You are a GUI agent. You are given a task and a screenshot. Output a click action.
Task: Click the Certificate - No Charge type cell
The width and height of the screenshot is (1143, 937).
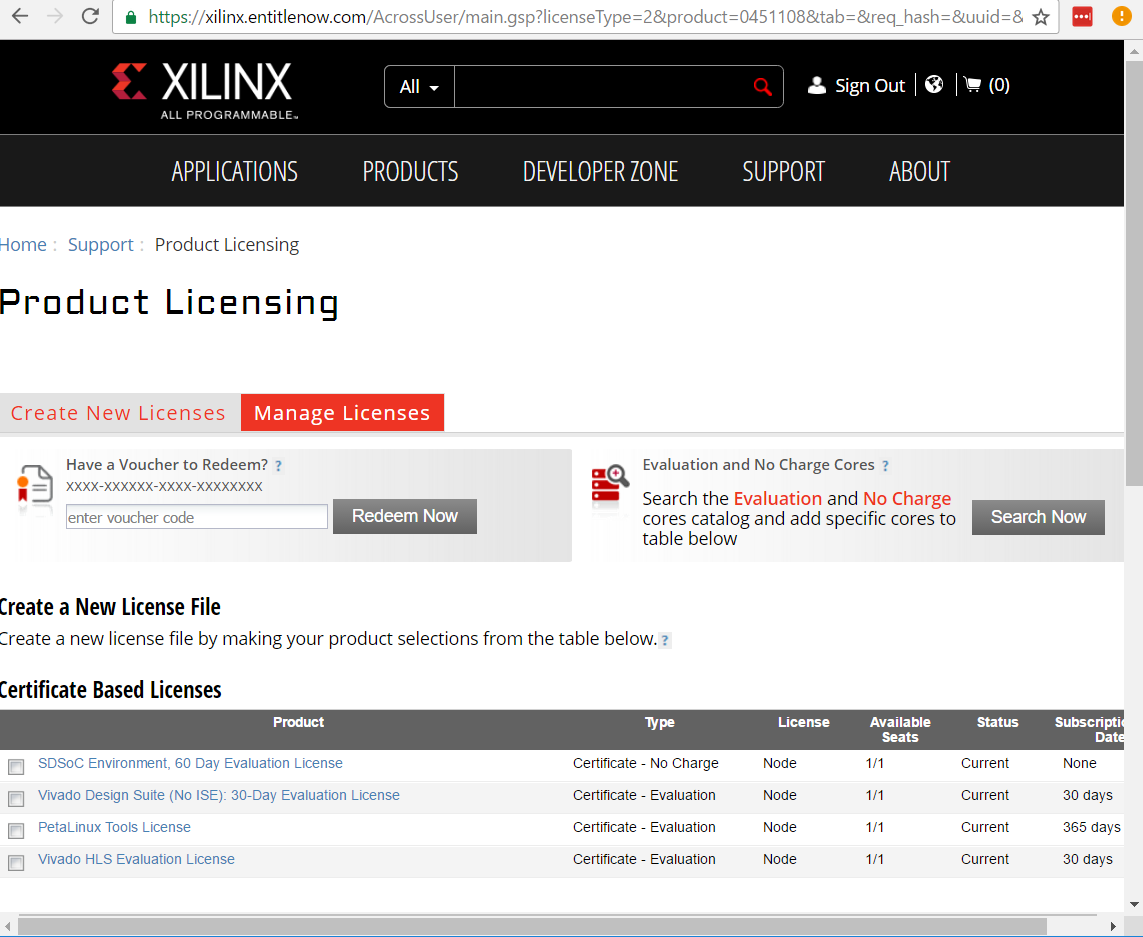[646, 763]
